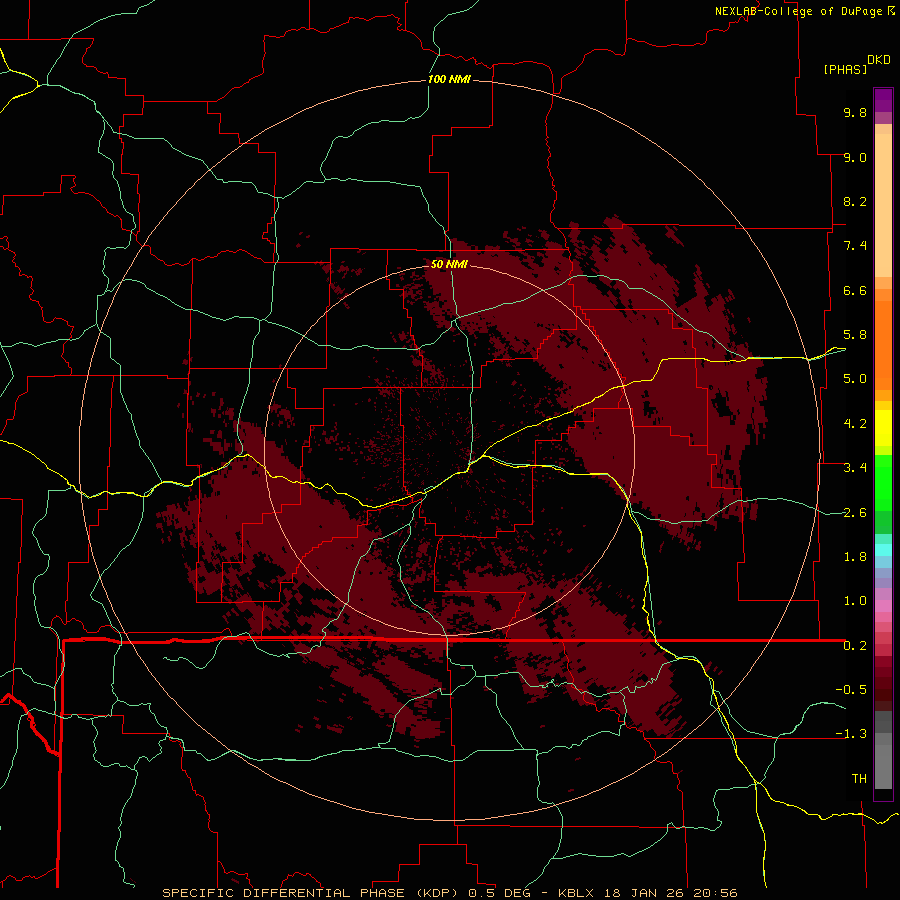Screen dimensions: 900x900
Task: Click the [PHAS] unit label
Action: 845,69
